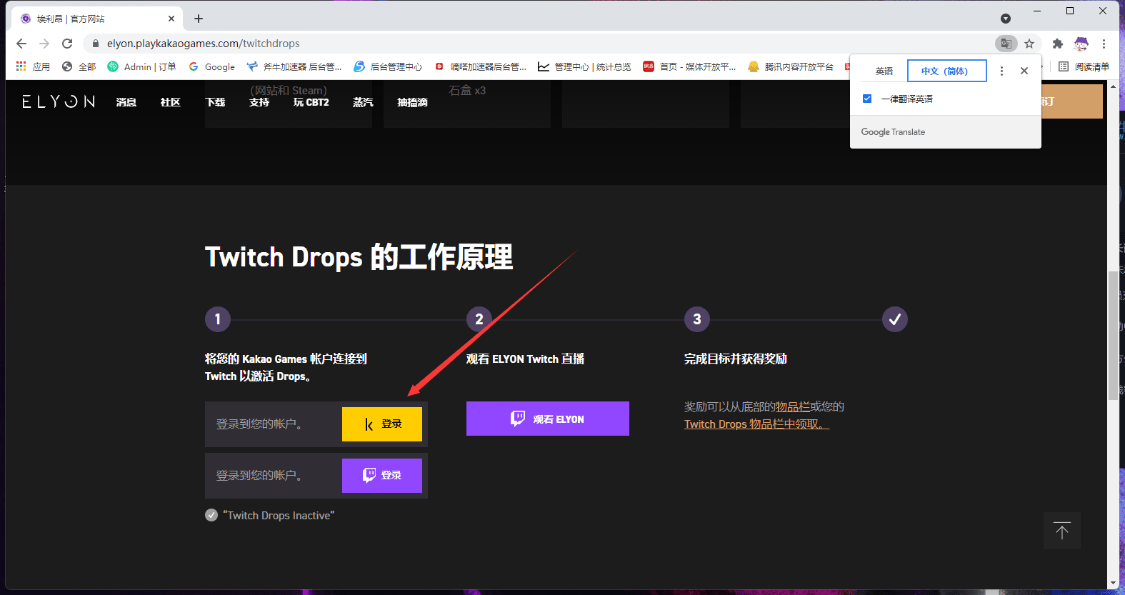This screenshot has height=595, width=1125.
Task: Click the Google Translate icon in address bar
Action: point(1007,44)
